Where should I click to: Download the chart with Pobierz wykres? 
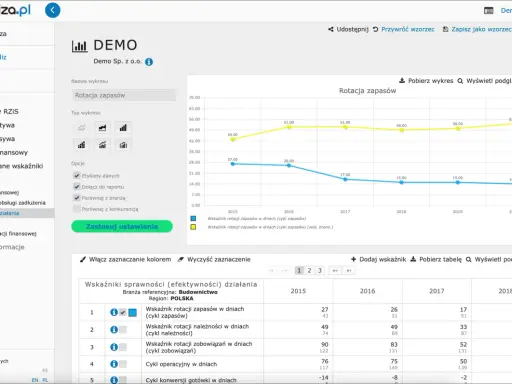pos(426,81)
